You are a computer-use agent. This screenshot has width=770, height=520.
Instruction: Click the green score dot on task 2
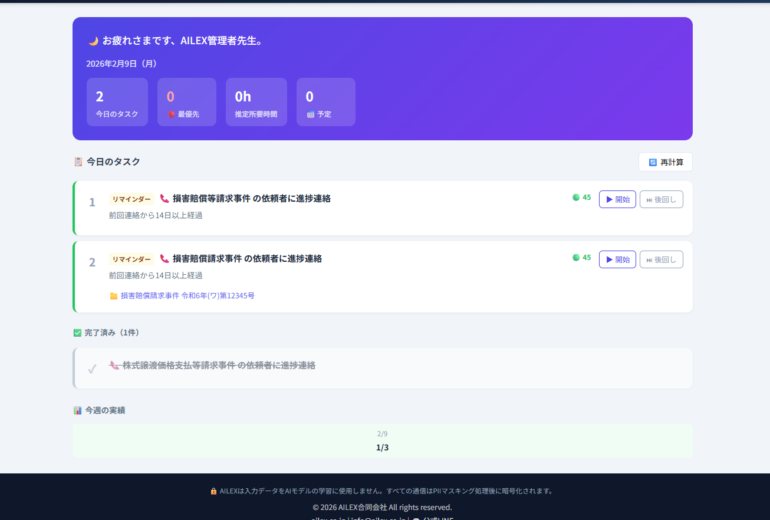576,258
